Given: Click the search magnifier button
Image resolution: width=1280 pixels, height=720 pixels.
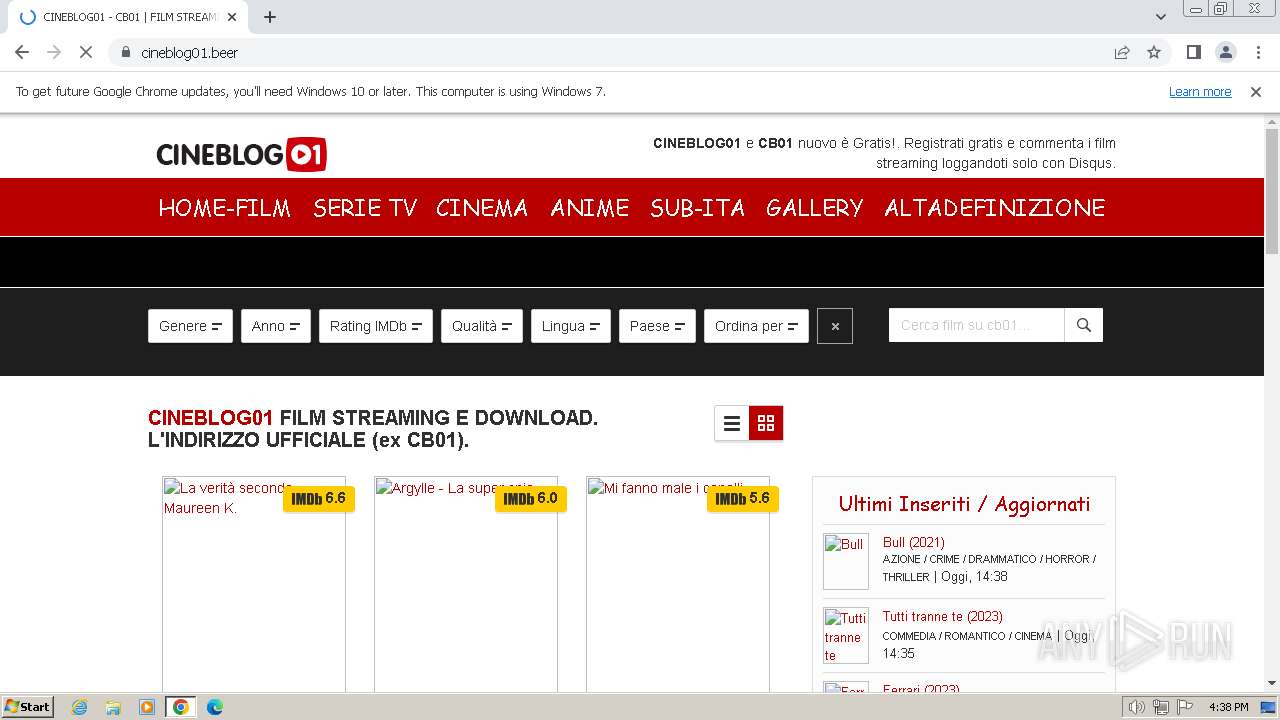Looking at the screenshot, I should point(1084,325).
